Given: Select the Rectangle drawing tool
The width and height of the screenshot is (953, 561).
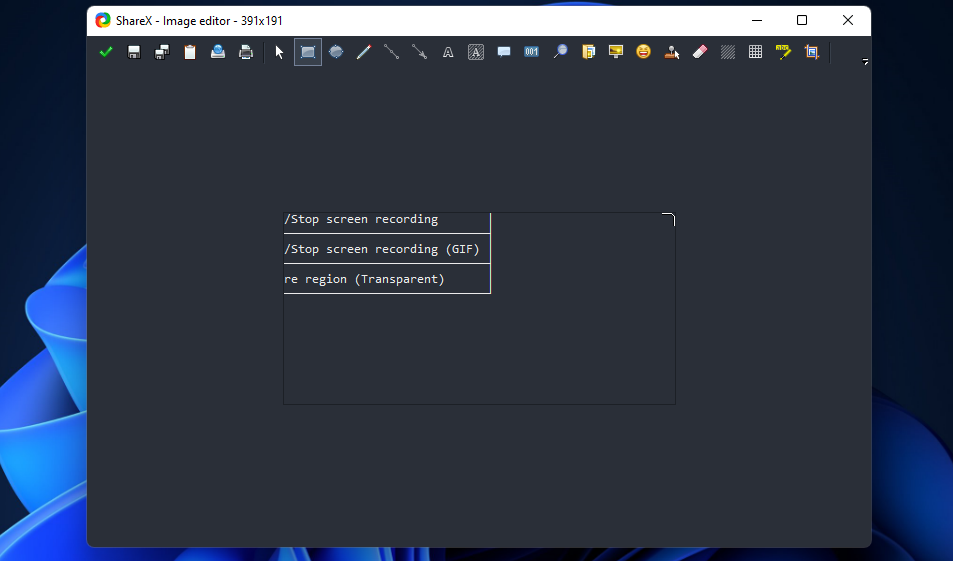Looking at the screenshot, I should [x=308, y=52].
